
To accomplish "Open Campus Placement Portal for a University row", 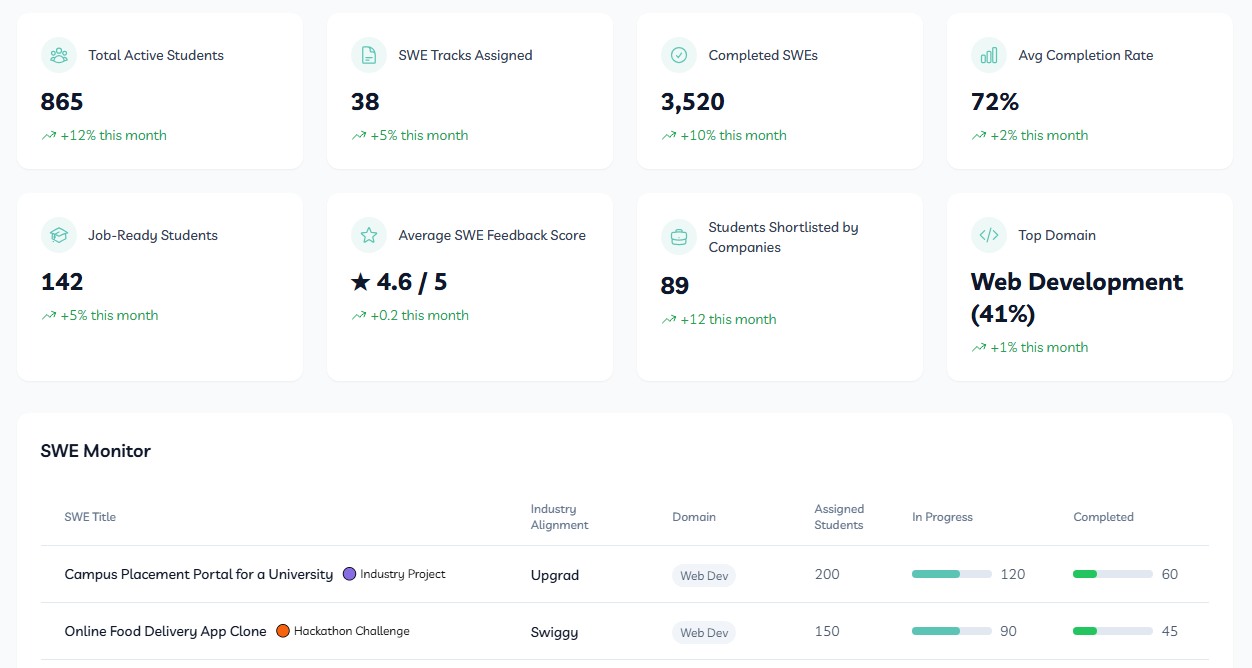I will [x=625, y=574].
